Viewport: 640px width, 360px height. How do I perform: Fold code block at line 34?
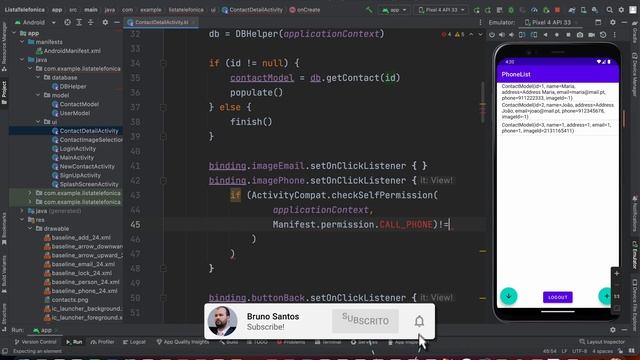pos(163,63)
